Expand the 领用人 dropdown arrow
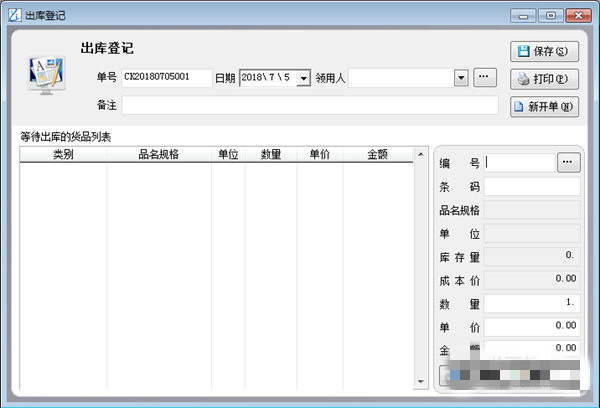600x408 pixels. 461,78
